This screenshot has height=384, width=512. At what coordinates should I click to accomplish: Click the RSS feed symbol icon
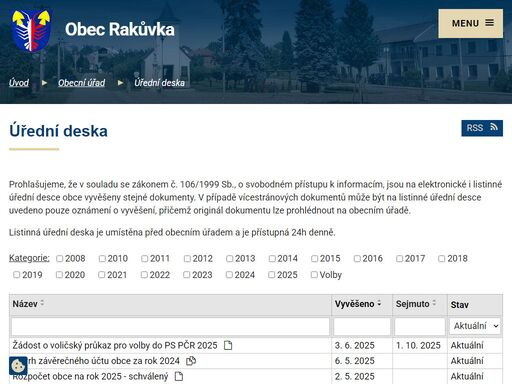pyautogui.click(x=494, y=127)
